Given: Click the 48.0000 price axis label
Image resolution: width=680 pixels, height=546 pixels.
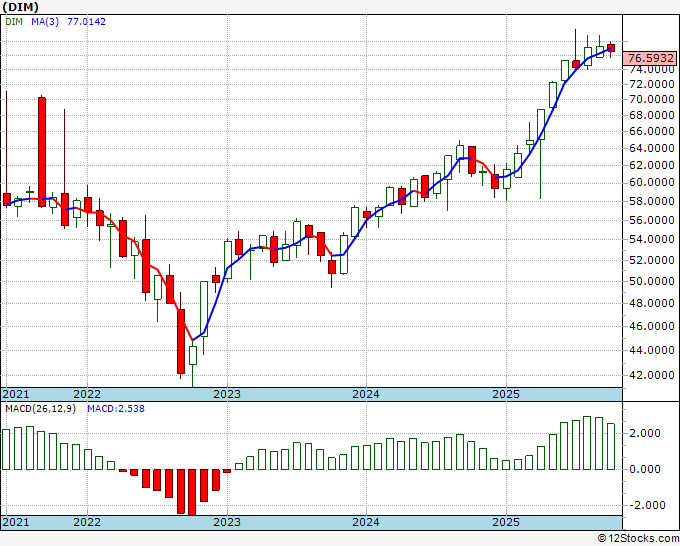Looking at the screenshot, I should pos(652,303).
